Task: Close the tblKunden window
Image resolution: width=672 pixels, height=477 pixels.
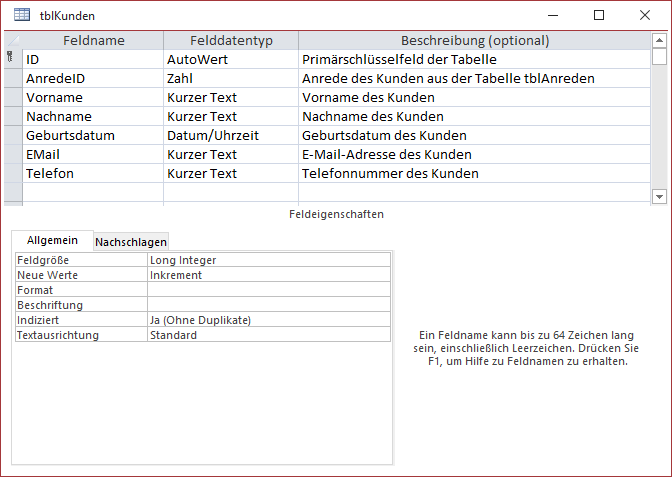Action: pos(645,15)
